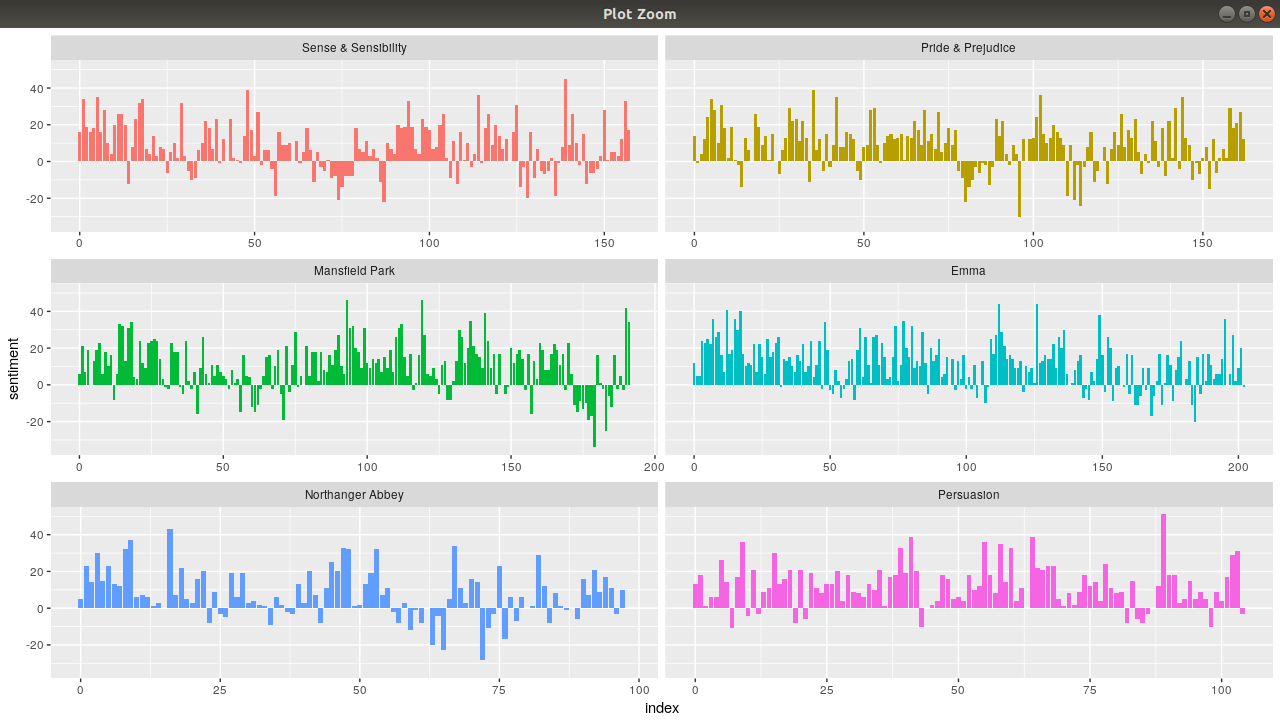This screenshot has height=724, width=1280.
Task: Click the 100 x-axis tick under Persuasion
Action: click(x=1221, y=689)
